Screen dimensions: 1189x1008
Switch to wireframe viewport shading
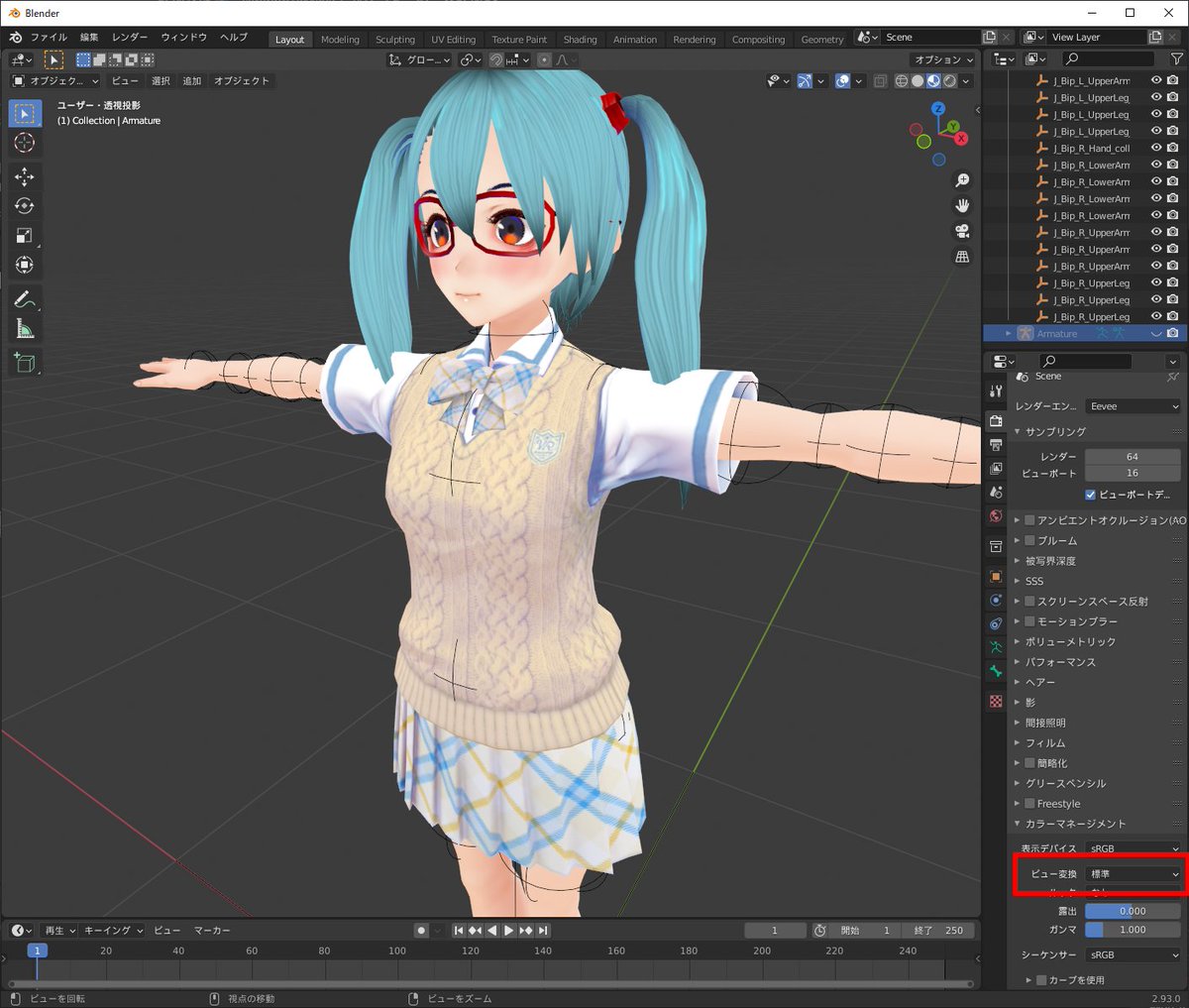[902, 81]
